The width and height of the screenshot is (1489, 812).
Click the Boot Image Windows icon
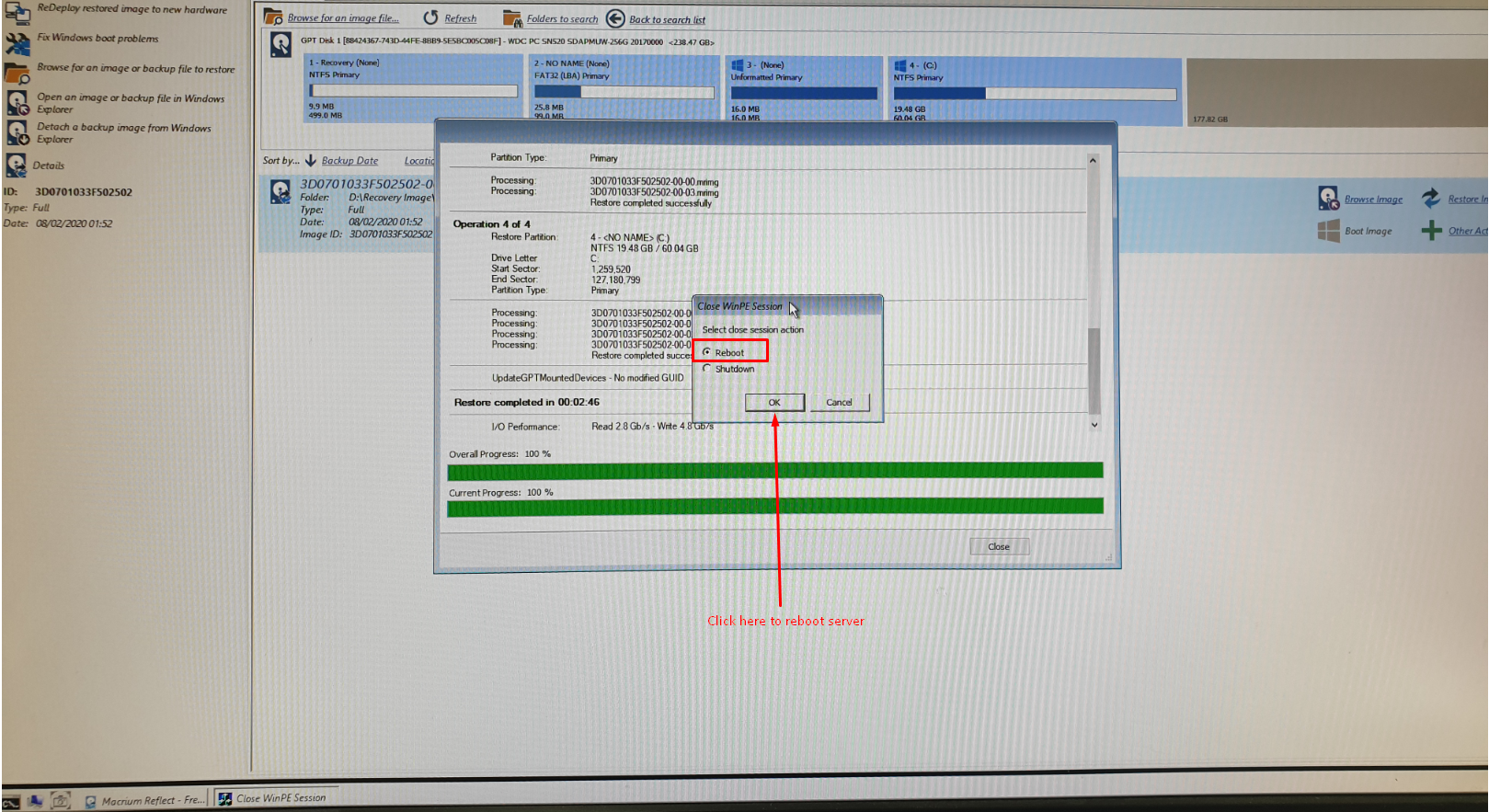pyautogui.click(x=1328, y=231)
